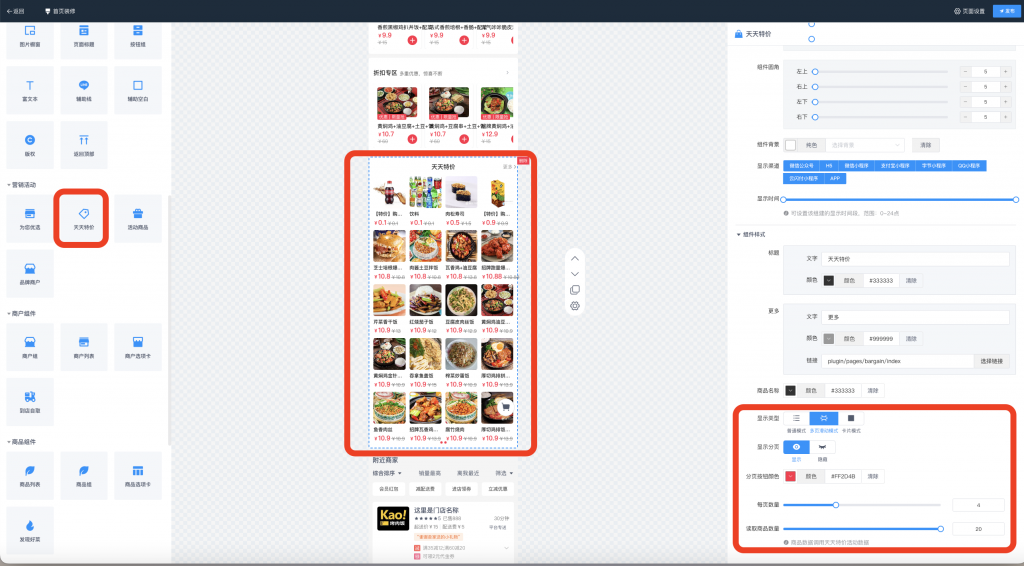Select the 天天特价 tag component icon
The width and height of the screenshot is (1024, 566).
84,214
